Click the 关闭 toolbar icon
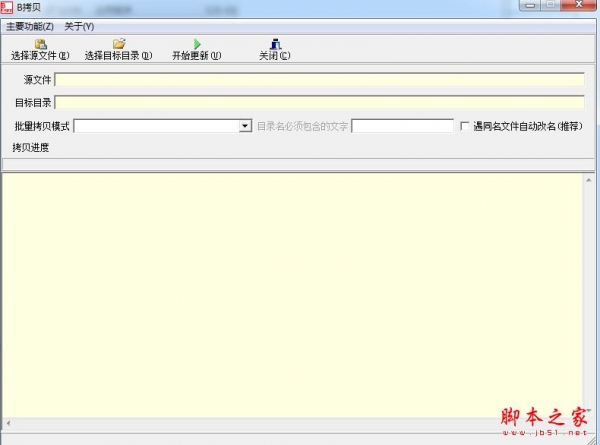The width and height of the screenshot is (600, 445). [x=276, y=44]
